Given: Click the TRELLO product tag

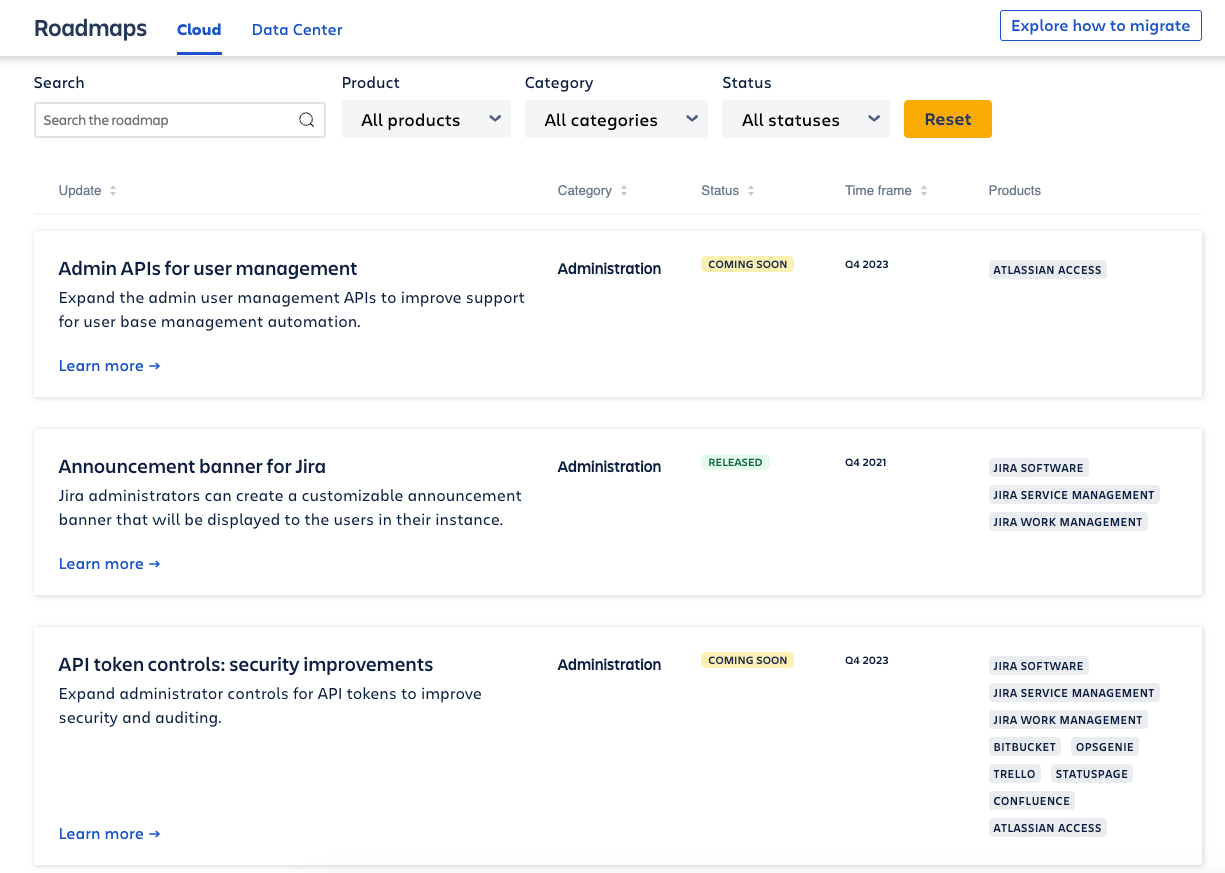Looking at the screenshot, I should click(x=1015, y=774).
